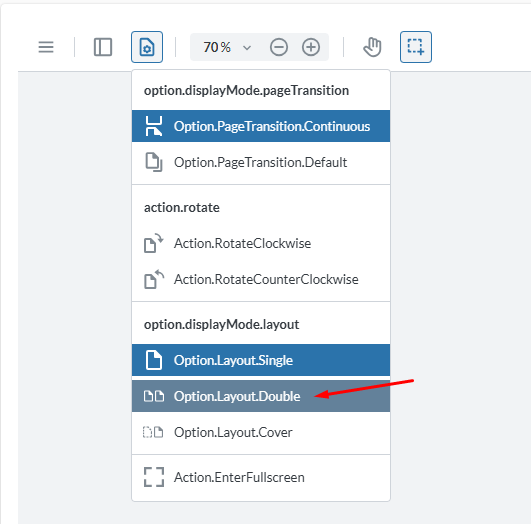Expand zoom options via chevron arrow
This screenshot has height=524, width=531.
coord(247,48)
